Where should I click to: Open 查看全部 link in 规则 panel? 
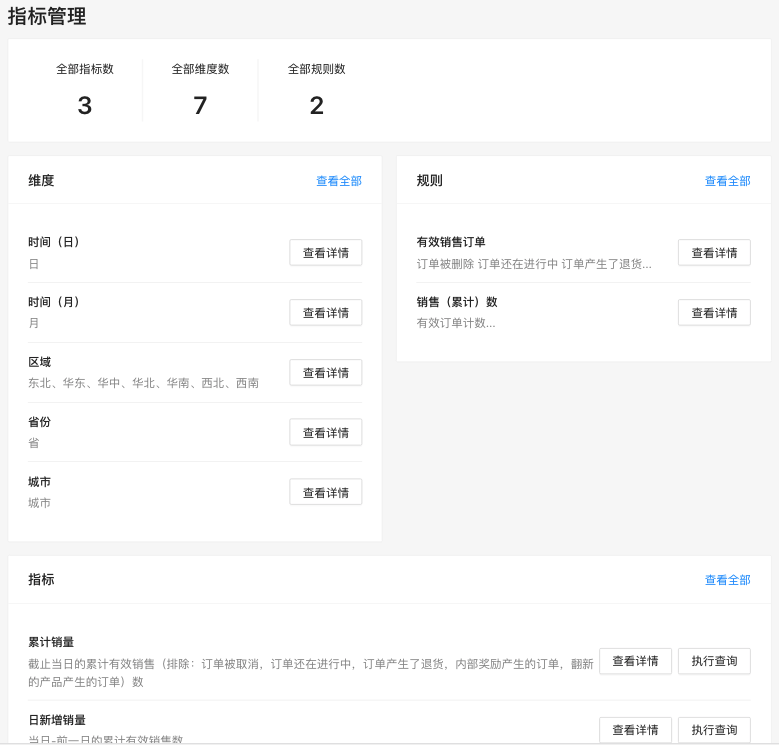[727, 181]
